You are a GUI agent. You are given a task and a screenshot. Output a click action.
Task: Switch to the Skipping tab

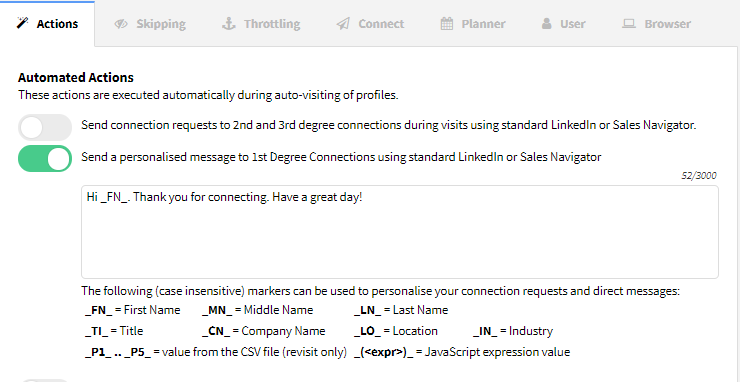(x=150, y=24)
